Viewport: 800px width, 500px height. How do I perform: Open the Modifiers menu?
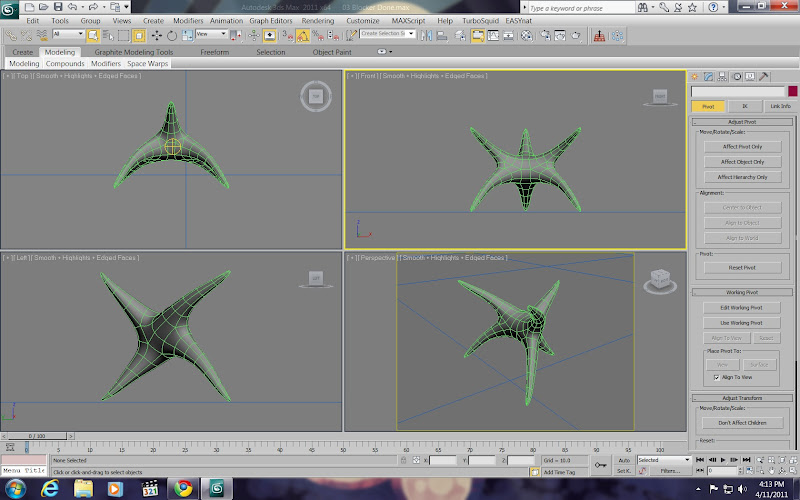click(188, 20)
